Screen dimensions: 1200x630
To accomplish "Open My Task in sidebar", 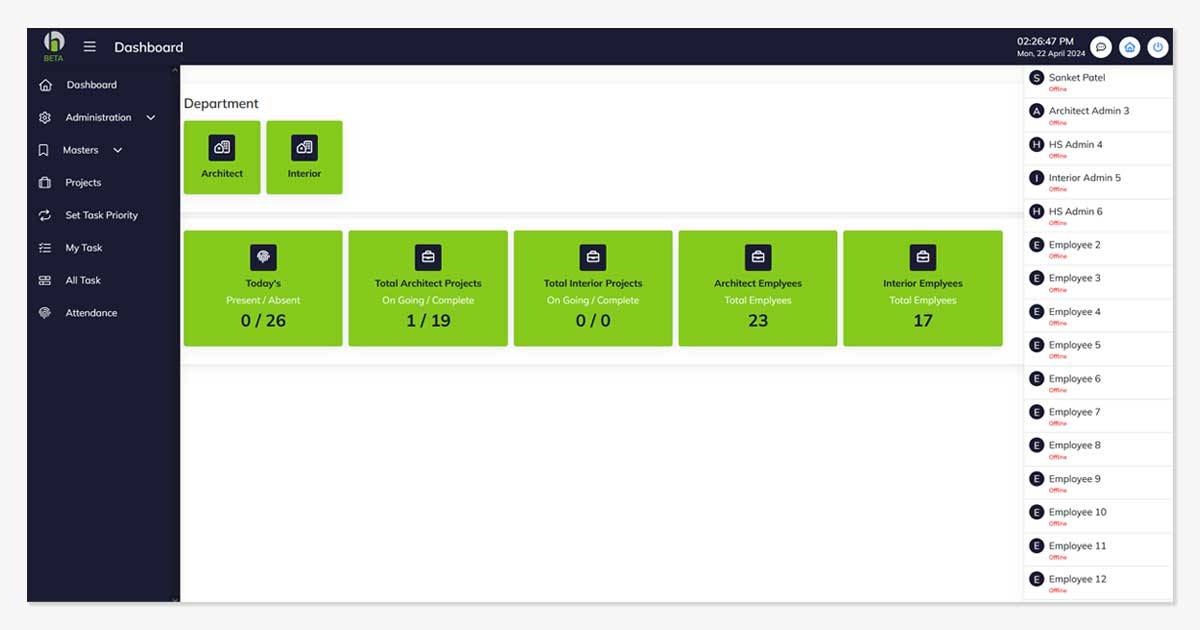I will point(84,248).
